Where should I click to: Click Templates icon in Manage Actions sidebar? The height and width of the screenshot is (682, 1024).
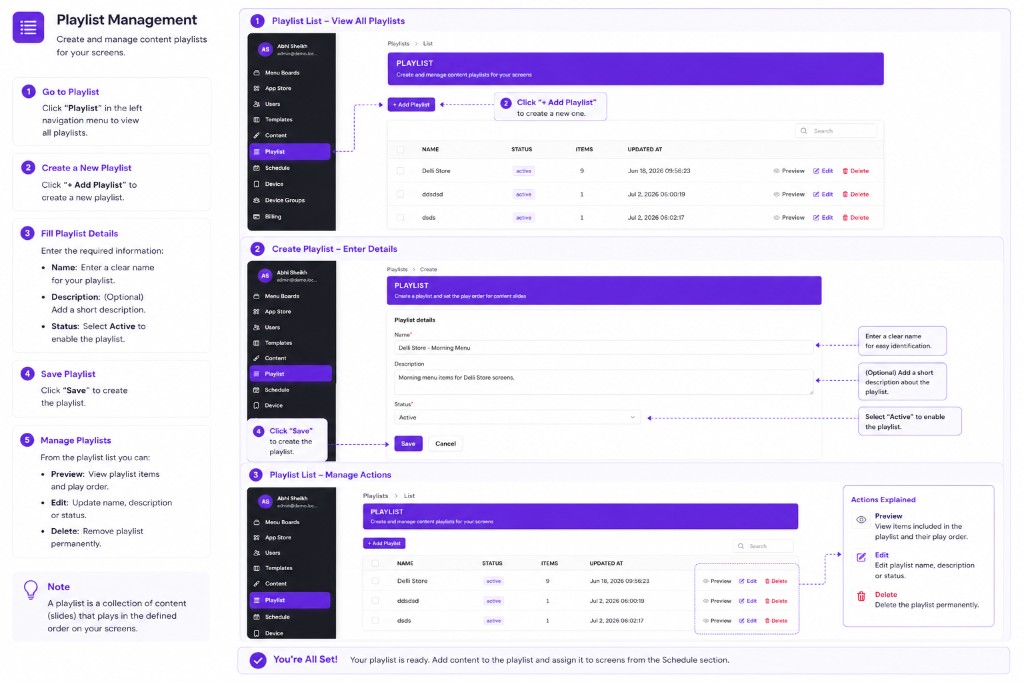(x=257, y=568)
